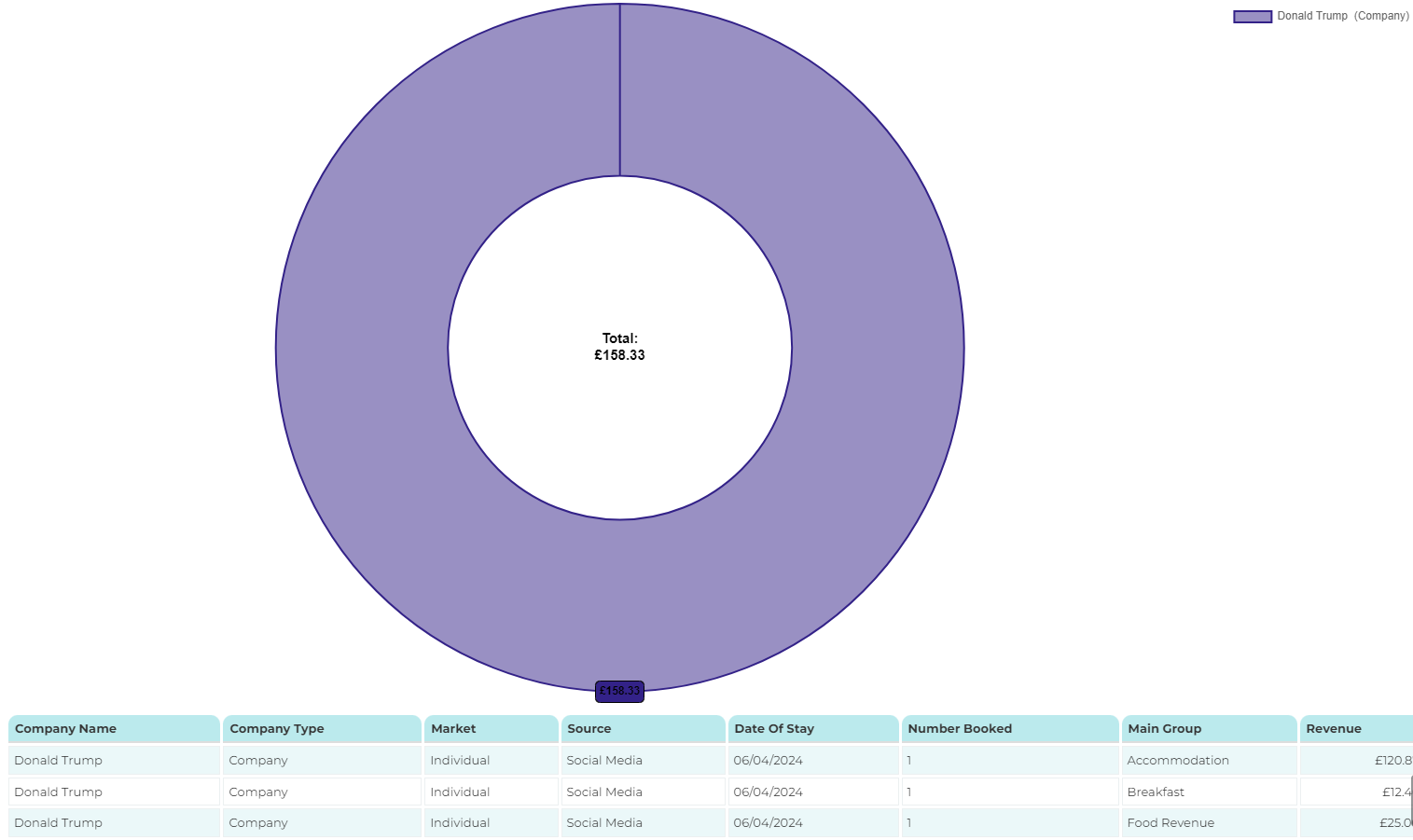
Task: Click the Total £158.33 center text
Action: [619, 347]
